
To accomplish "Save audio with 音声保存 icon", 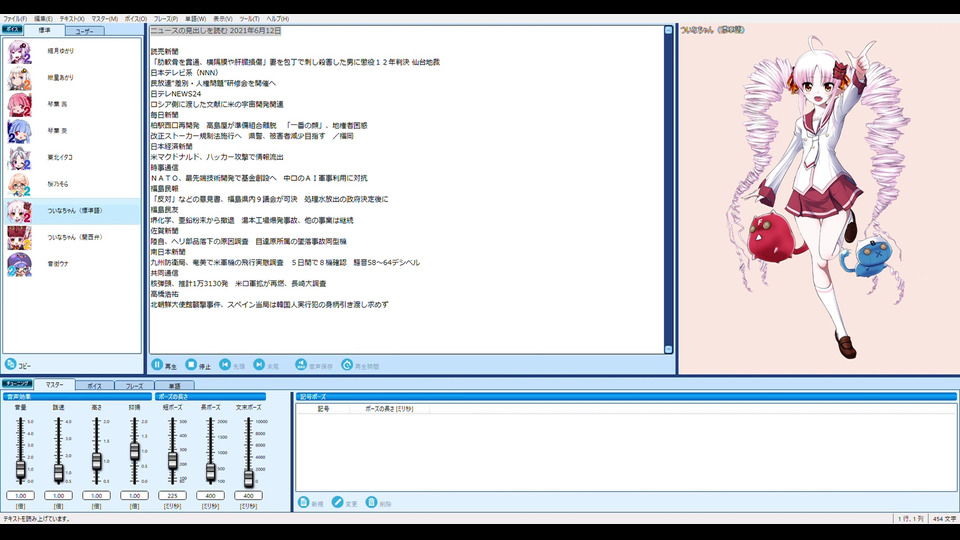I will (301, 365).
